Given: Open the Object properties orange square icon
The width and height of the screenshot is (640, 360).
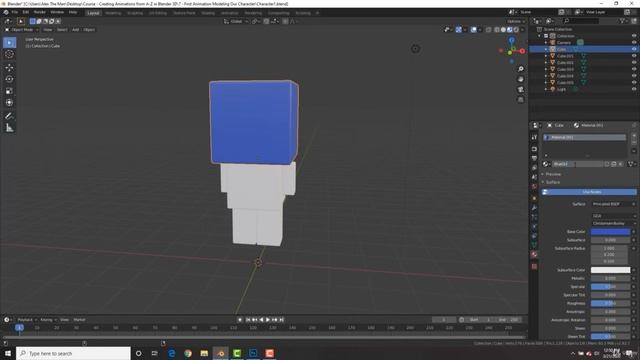Looking at the screenshot, I should (534, 198).
